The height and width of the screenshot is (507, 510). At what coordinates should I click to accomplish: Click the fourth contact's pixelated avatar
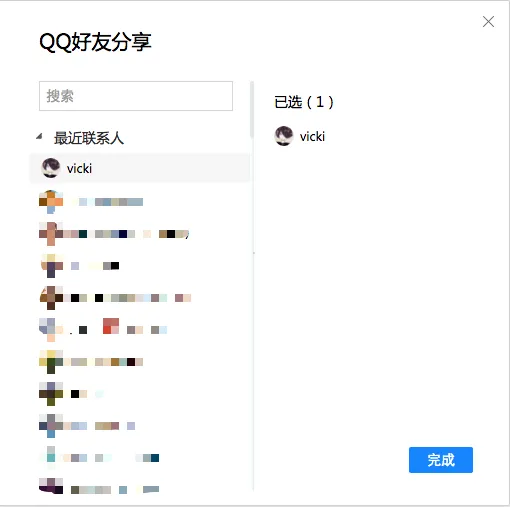[x=51, y=266]
